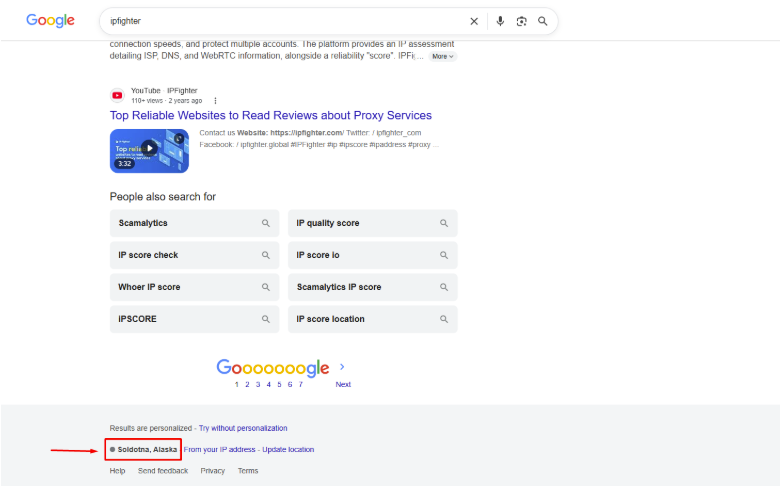The height and width of the screenshot is (486, 780).
Task: Click the search icon in Whoer IP score chip
Action: pyautogui.click(x=266, y=287)
